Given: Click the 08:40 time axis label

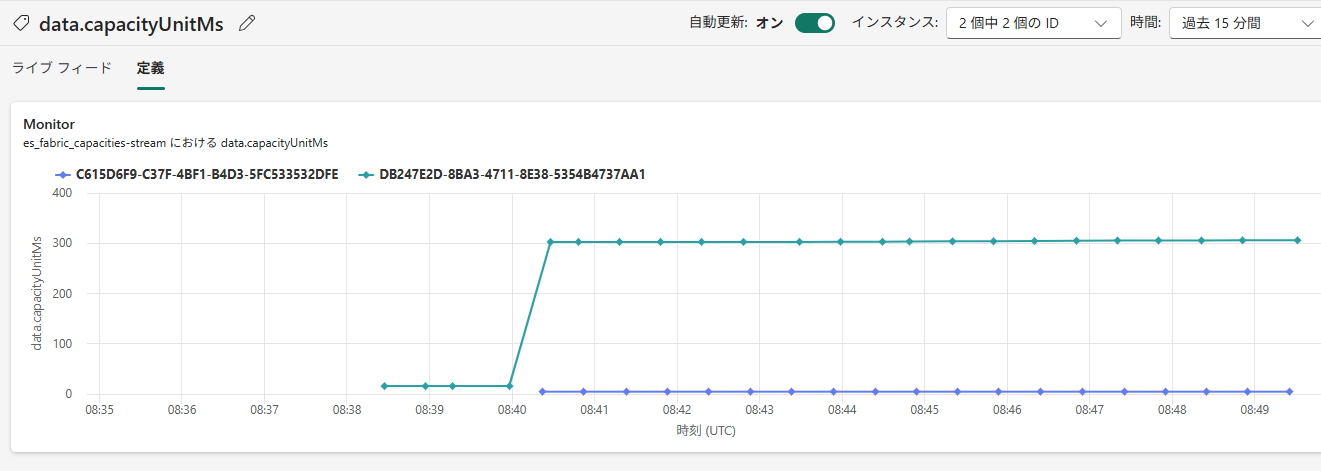Looking at the screenshot, I should coord(512,410).
